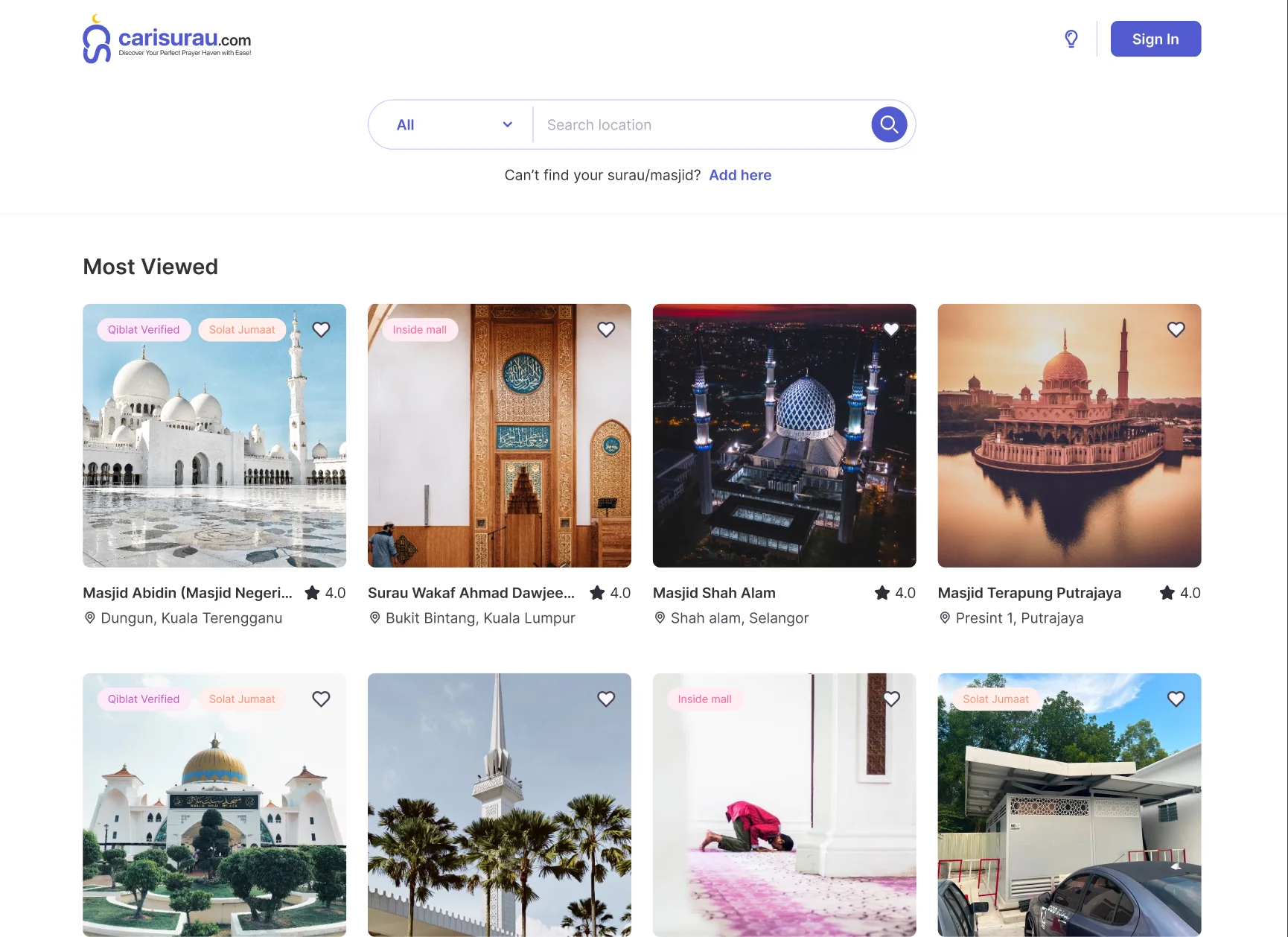Toggle the heart on Surau Wakaf Ahmad Dawjee

606,329
